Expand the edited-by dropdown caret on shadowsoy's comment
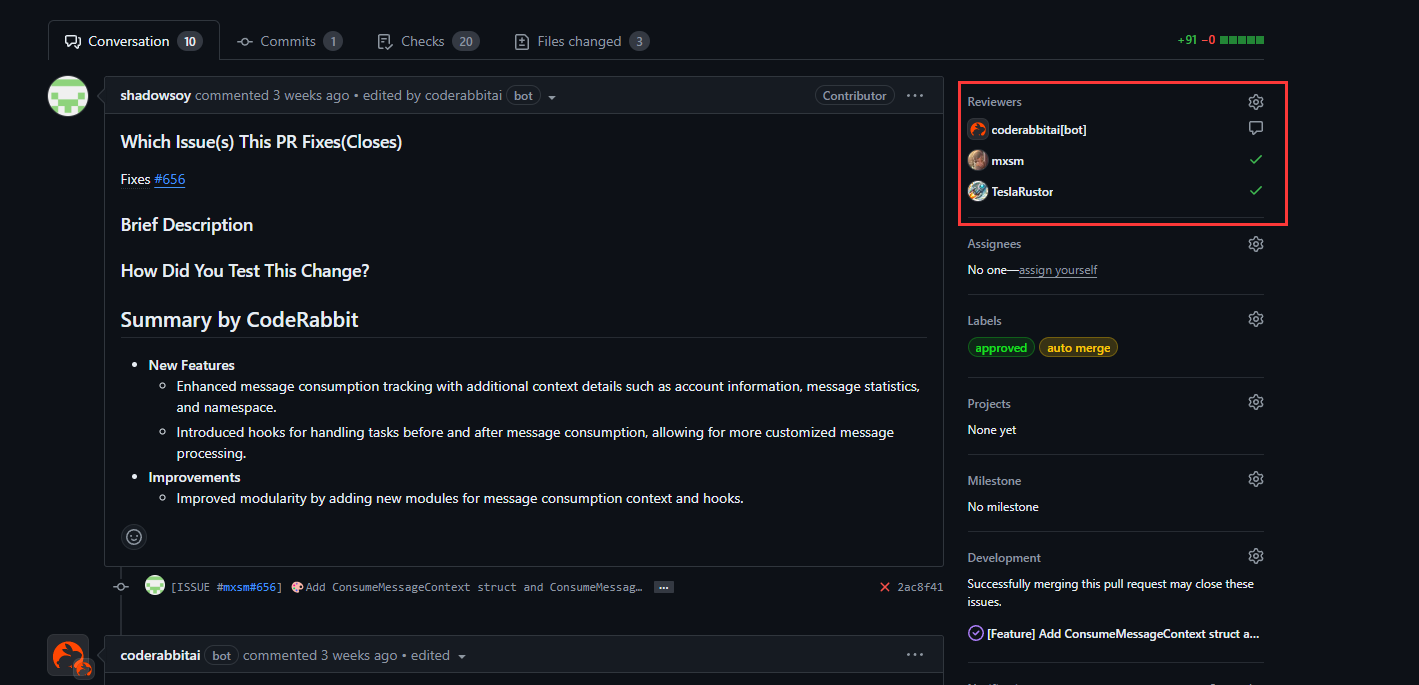The width and height of the screenshot is (1419, 685). 552,95
